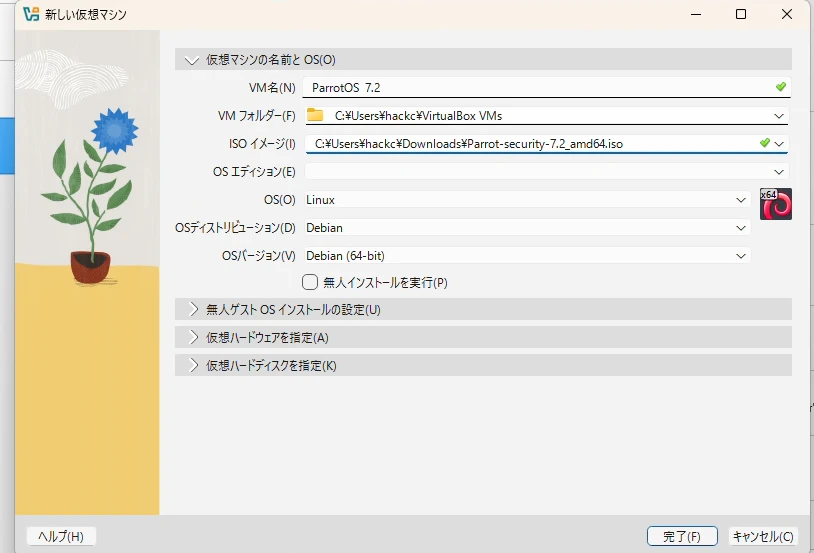Click the 新しい仮想マシン window title

86,15
